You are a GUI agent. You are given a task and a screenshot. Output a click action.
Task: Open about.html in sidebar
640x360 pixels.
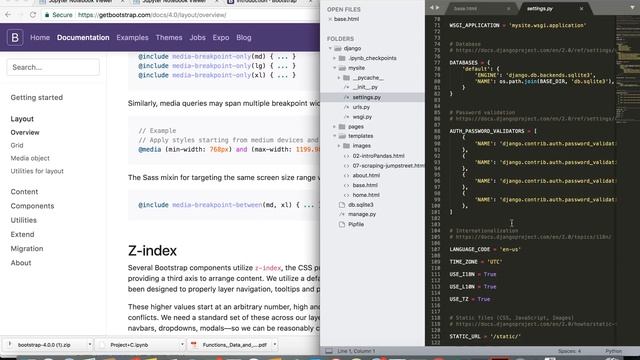pos(366,176)
